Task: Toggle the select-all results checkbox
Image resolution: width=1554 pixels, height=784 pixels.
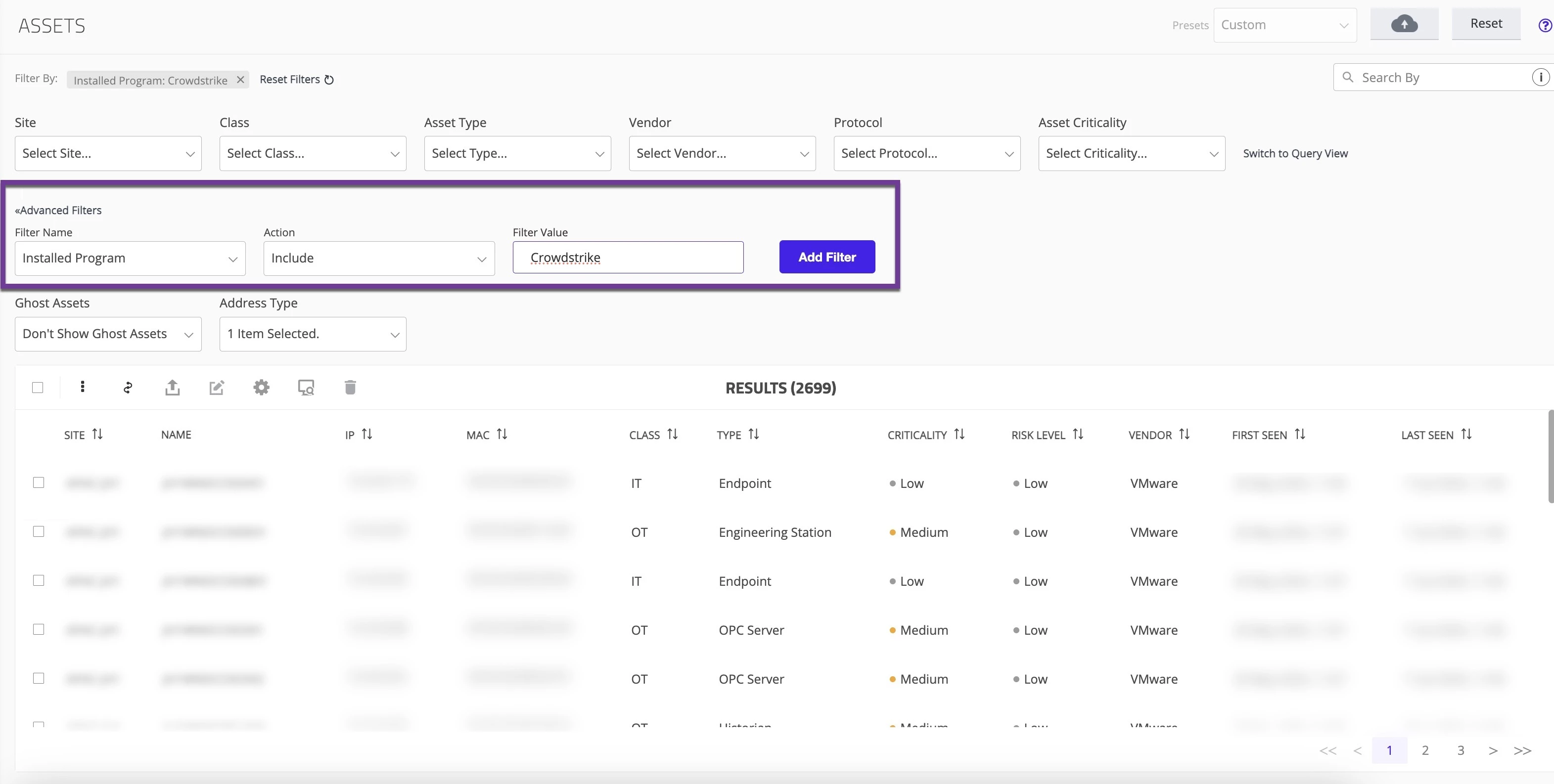Action: point(38,388)
